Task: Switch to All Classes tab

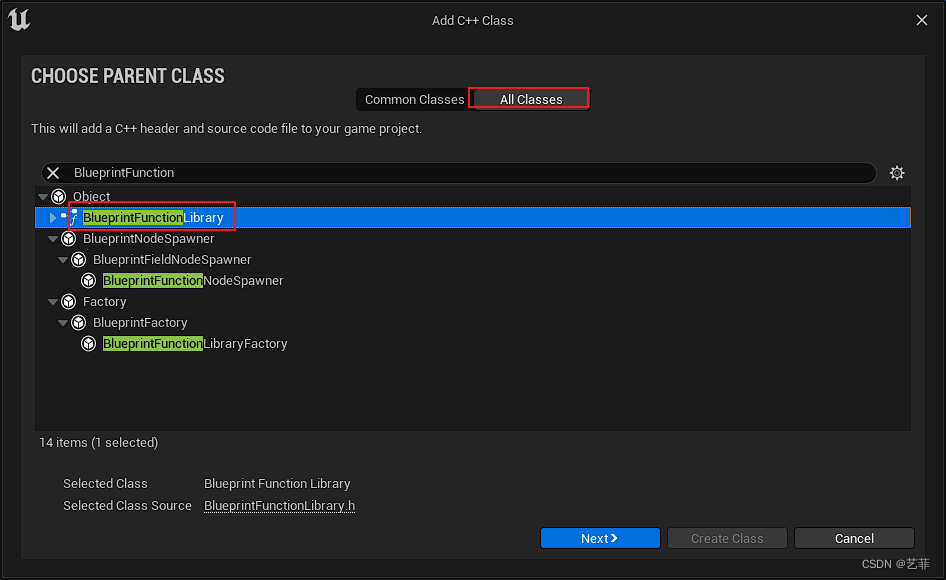Action: coord(531,100)
